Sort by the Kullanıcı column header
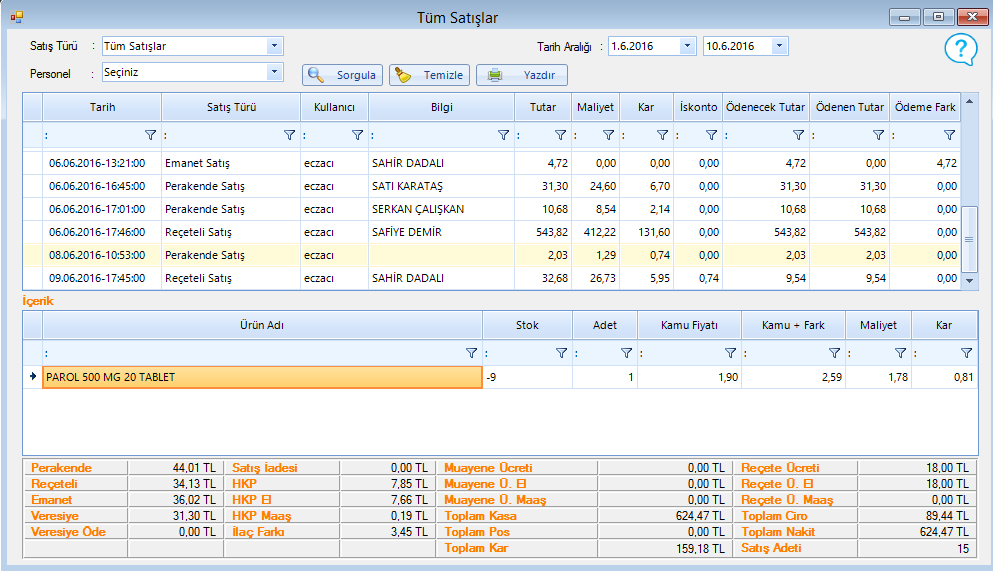 pyautogui.click(x=334, y=107)
